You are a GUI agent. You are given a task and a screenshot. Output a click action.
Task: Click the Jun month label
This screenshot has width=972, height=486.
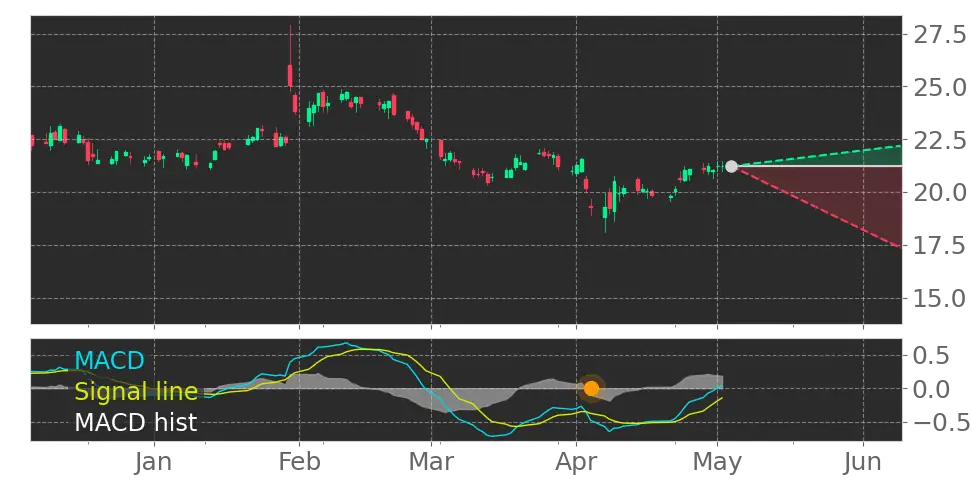coord(864,463)
